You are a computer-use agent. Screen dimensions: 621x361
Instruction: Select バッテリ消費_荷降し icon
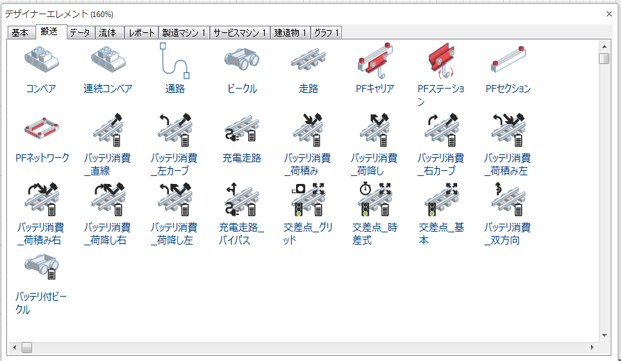click(375, 130)
